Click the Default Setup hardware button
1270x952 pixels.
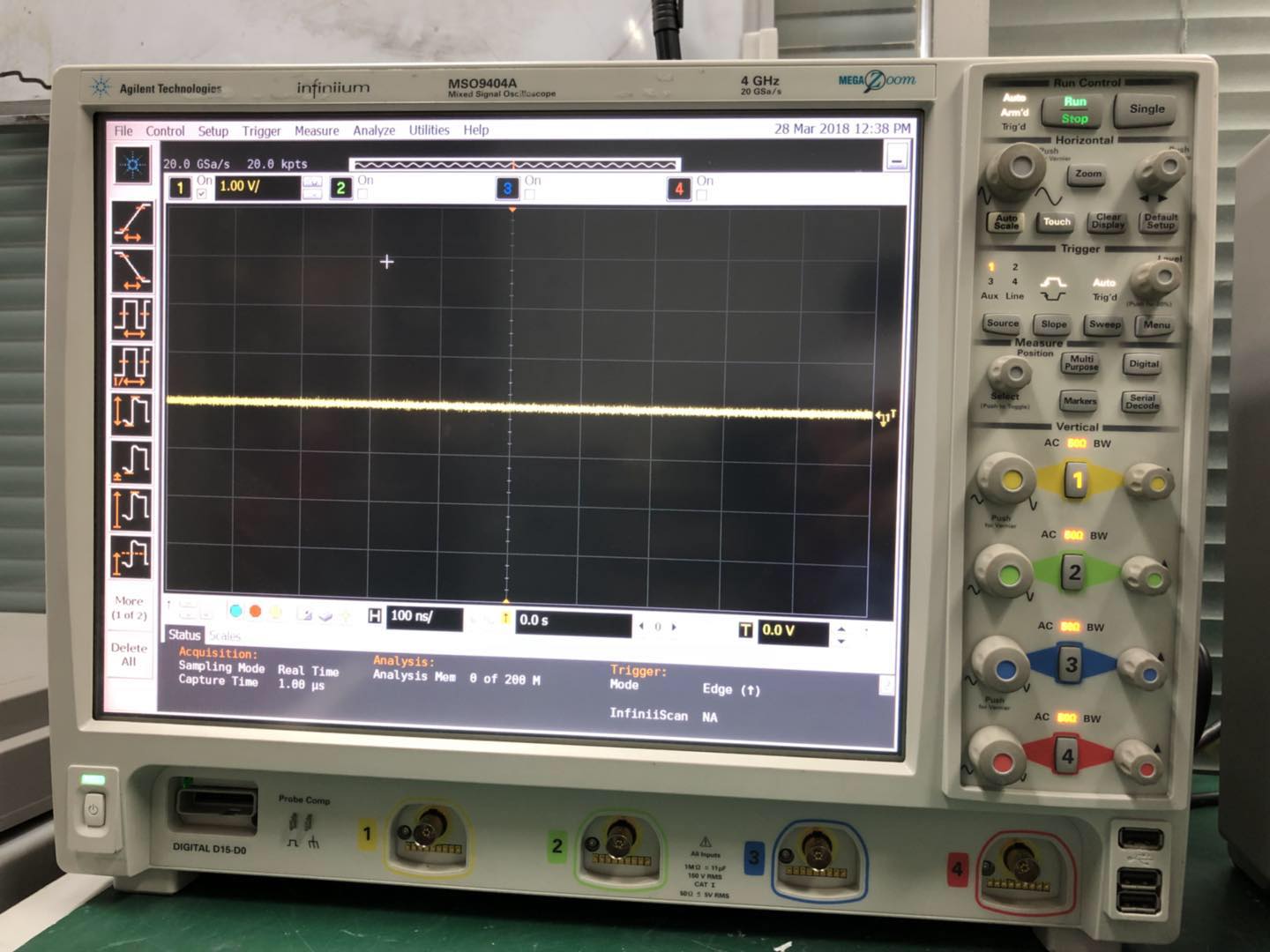coord(1161,222)
